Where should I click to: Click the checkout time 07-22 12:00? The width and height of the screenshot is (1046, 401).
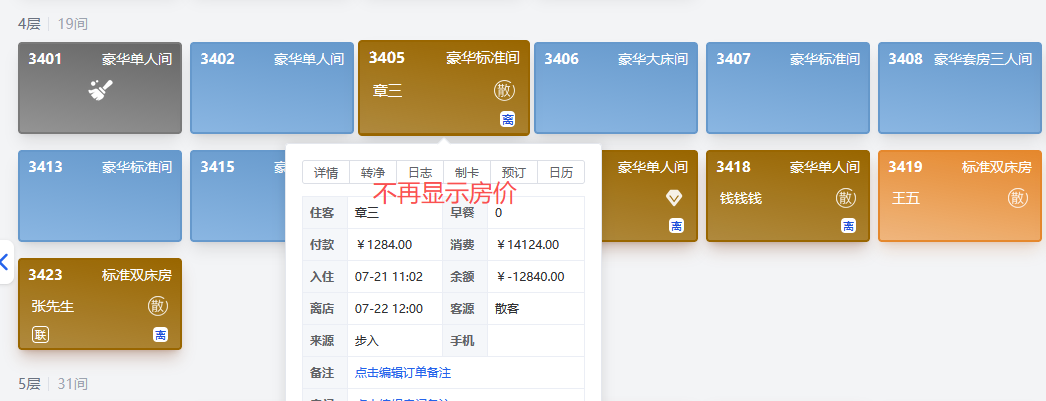[389, 309]
